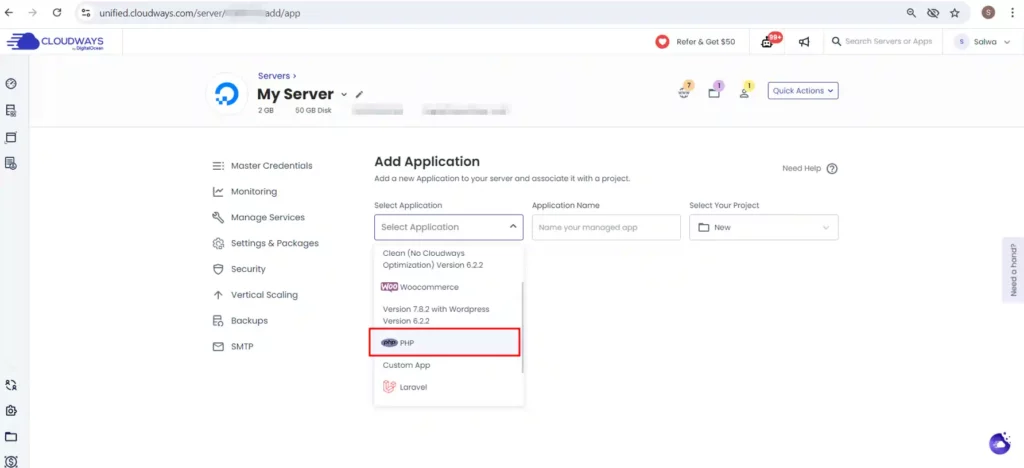Open the browser profile avatar
Image resolution: width=1024 pixels, height=468 pixels.
(989, 12)
